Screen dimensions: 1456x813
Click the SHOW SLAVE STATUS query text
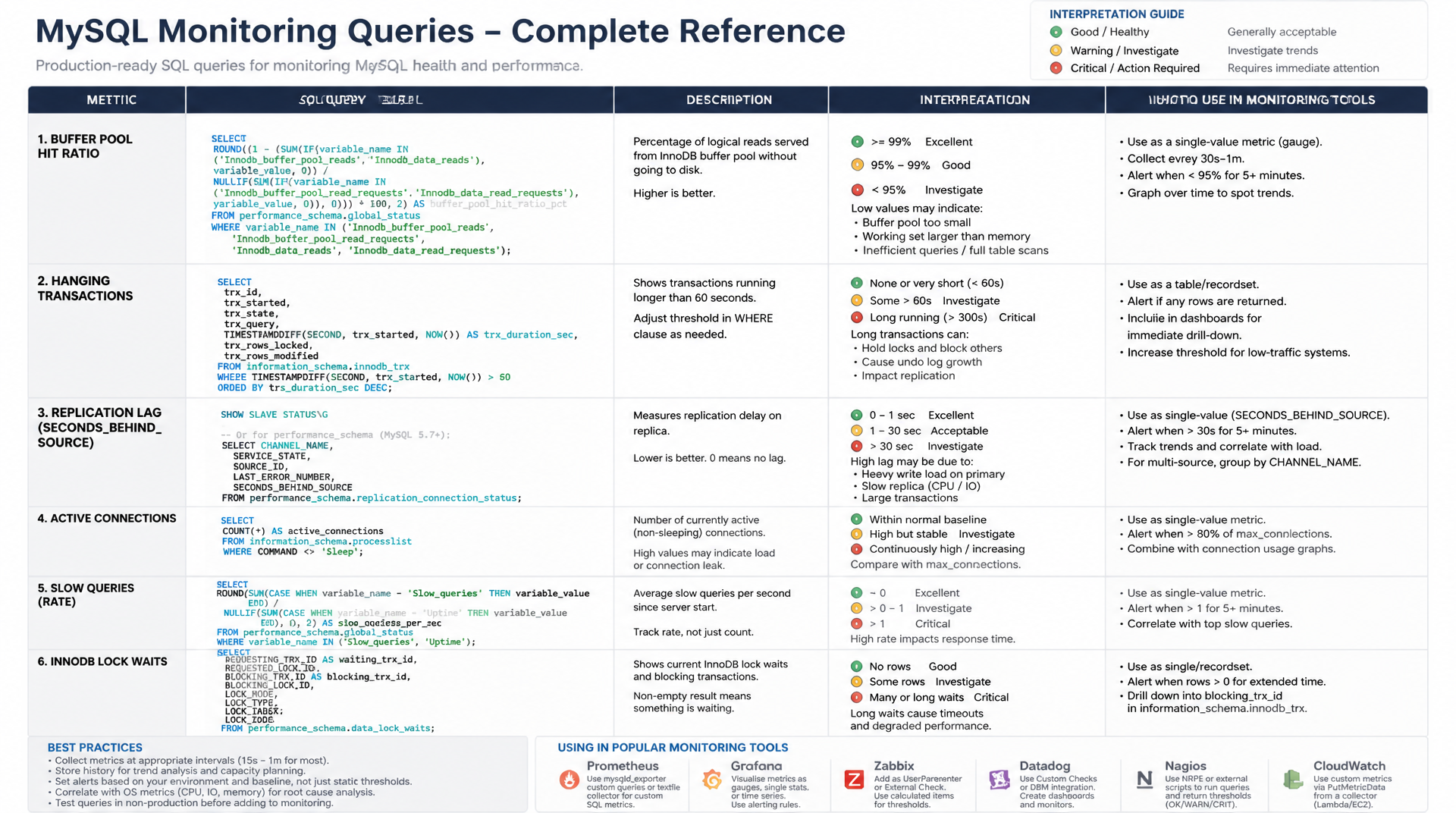(x=274, y=415)
